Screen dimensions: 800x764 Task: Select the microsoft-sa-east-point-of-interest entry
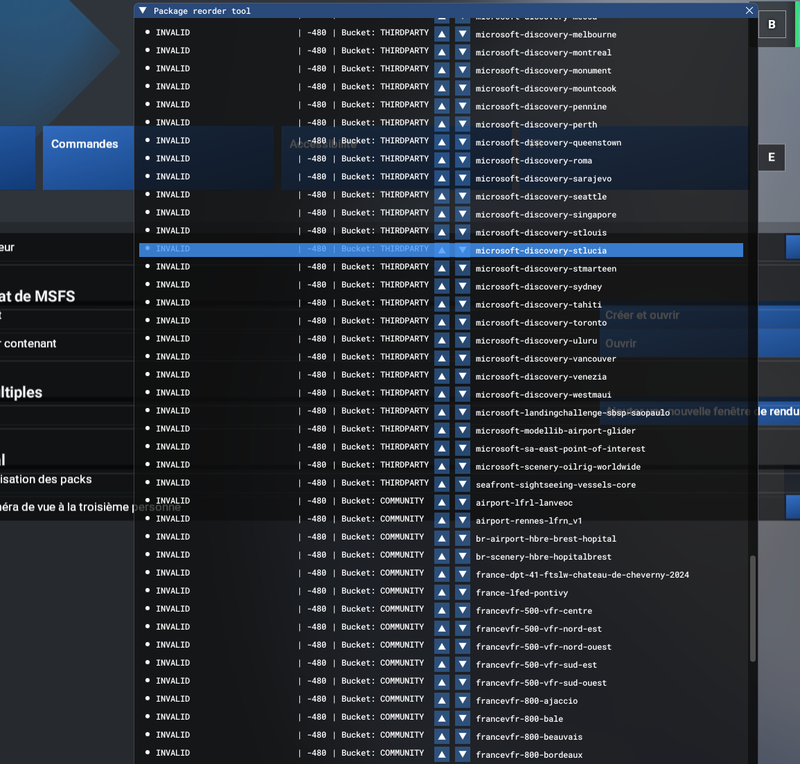coord(560,449)
